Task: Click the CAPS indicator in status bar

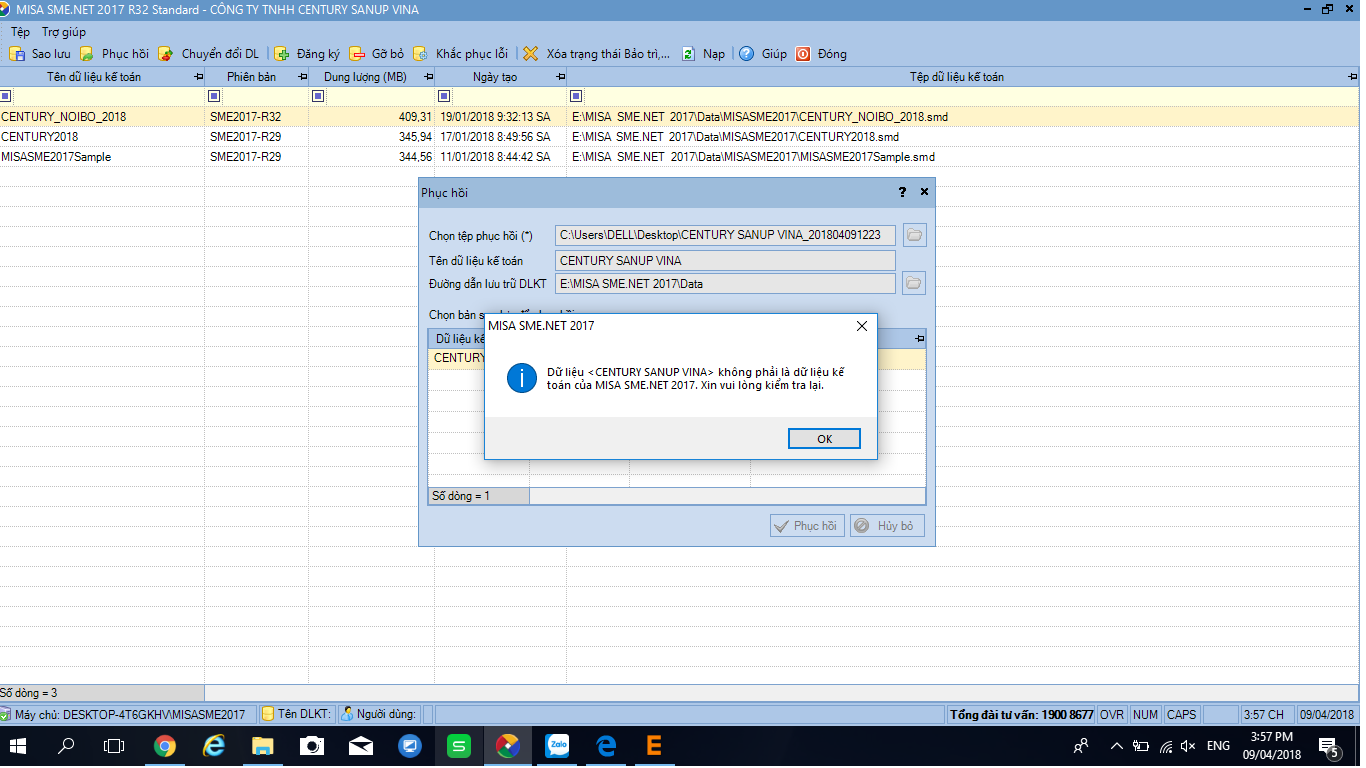Action: tap(1181, 715)
